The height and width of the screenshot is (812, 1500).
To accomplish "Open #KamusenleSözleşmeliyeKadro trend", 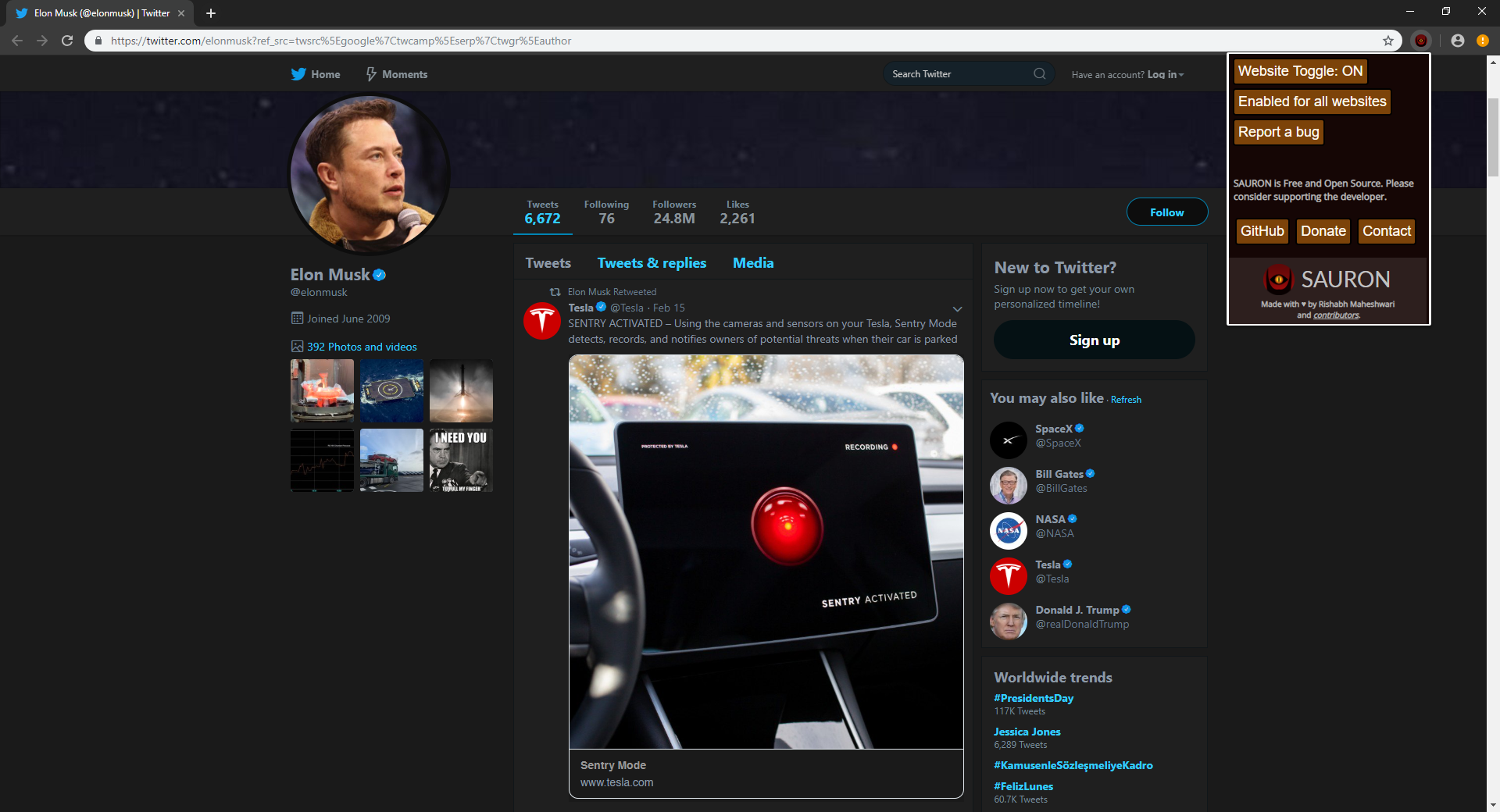I will [x=1073, y=765].
